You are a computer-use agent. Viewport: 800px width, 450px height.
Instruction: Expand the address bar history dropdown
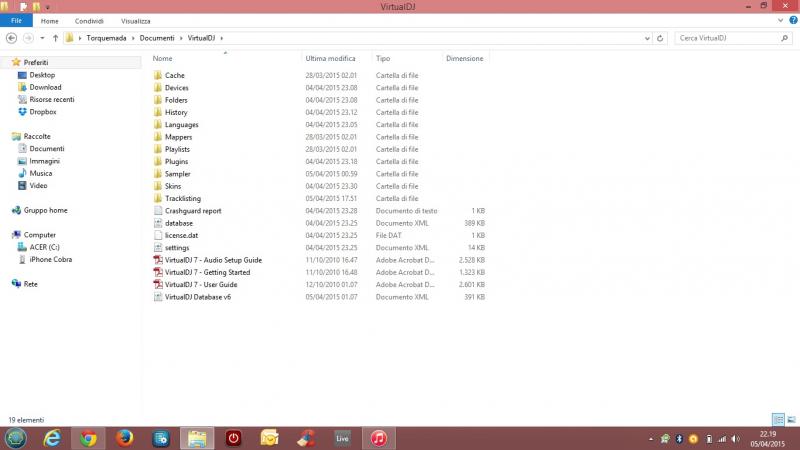click(647, 38)
